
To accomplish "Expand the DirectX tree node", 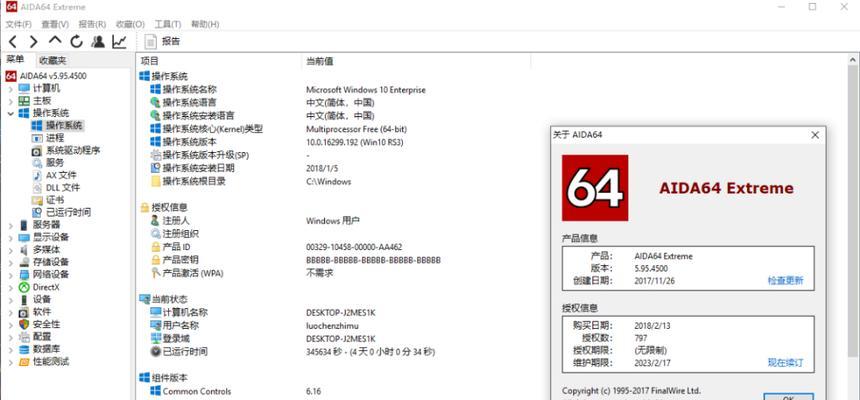I will click(10, 287).
